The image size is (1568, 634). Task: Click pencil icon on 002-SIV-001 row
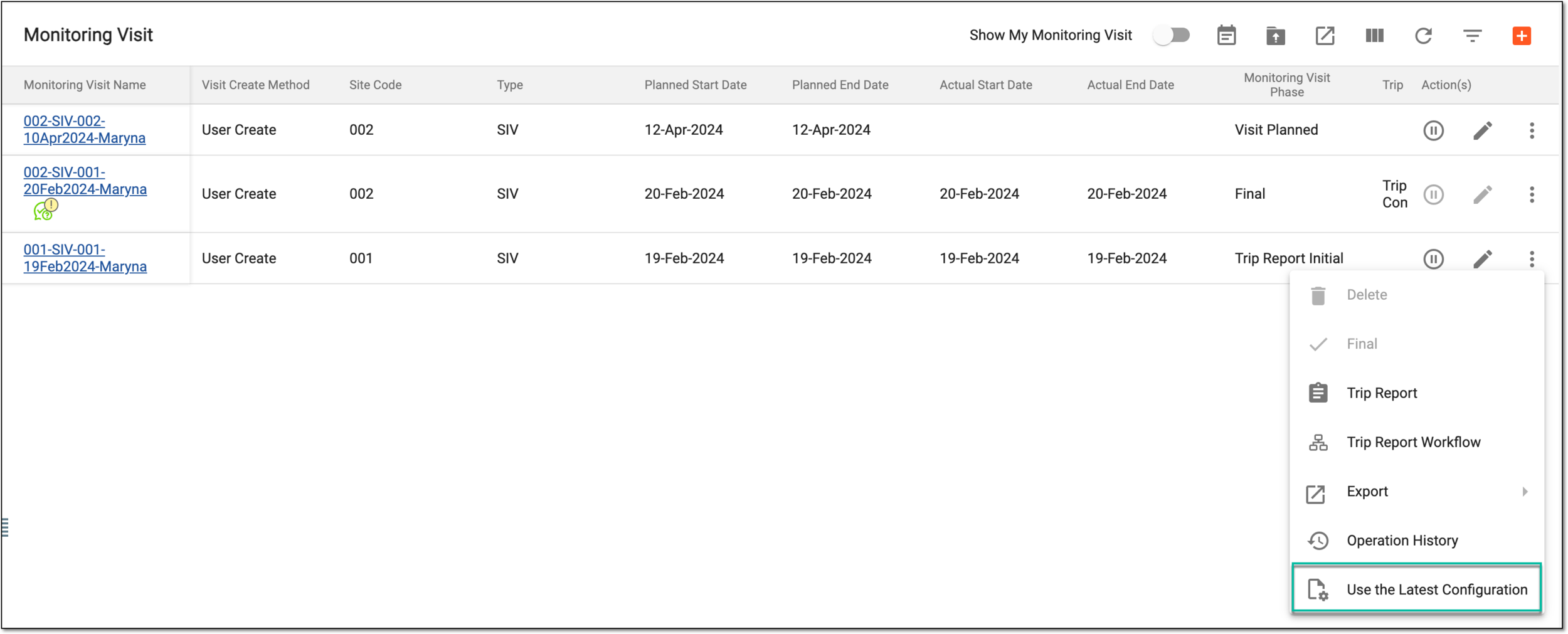tap(1483, 194)
